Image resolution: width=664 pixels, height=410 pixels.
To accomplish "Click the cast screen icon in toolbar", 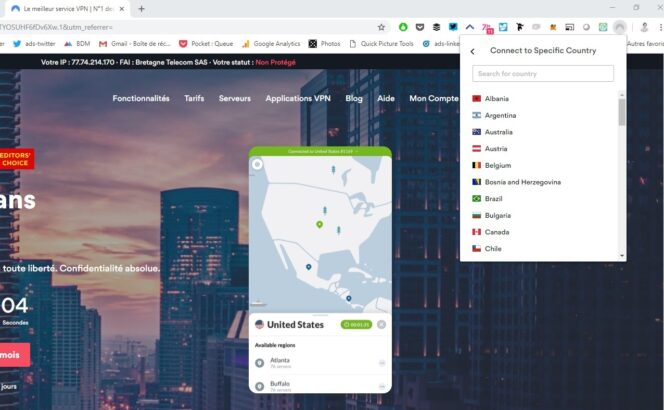I will pyautogui.click(x=570, y=27).
